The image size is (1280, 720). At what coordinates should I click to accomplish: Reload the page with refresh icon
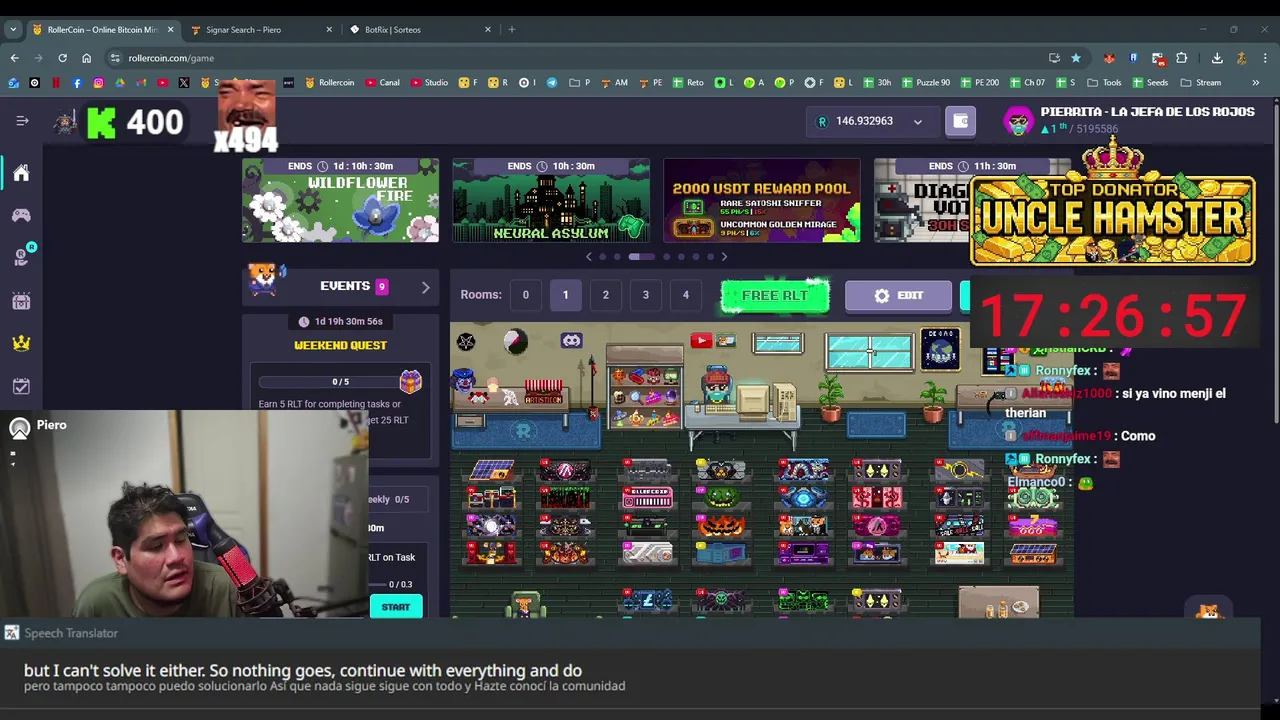coord(62,58)
